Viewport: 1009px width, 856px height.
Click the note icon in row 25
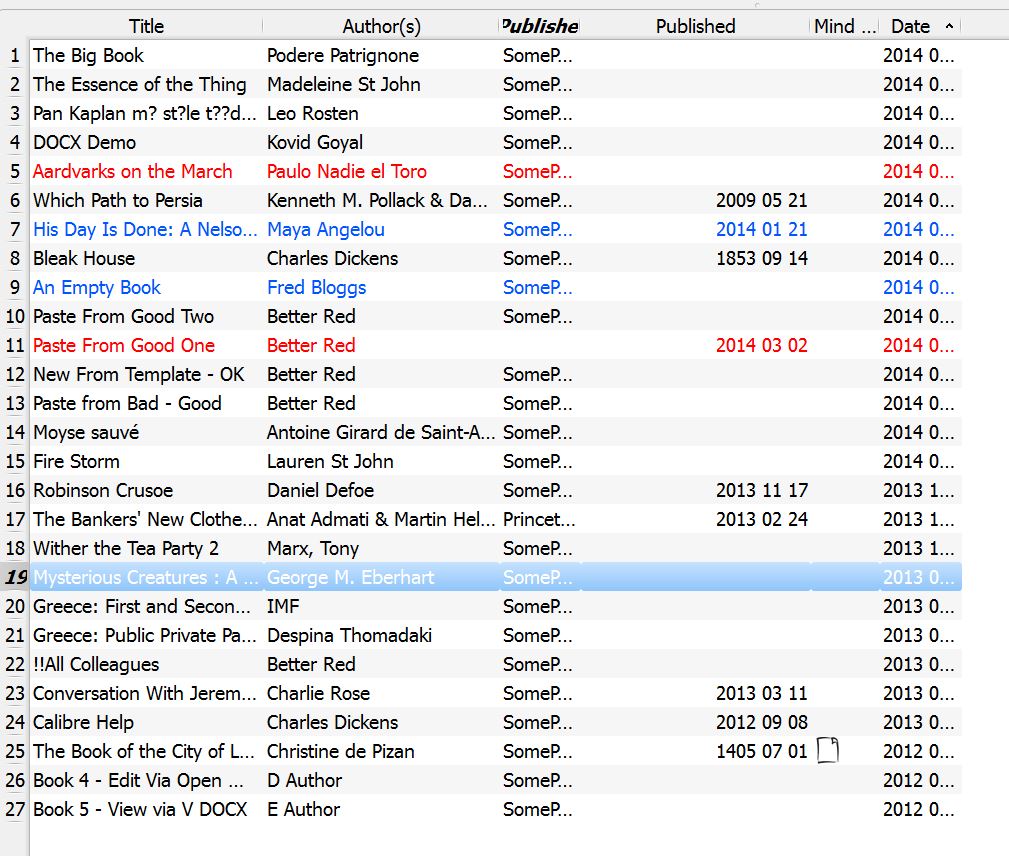827,750
